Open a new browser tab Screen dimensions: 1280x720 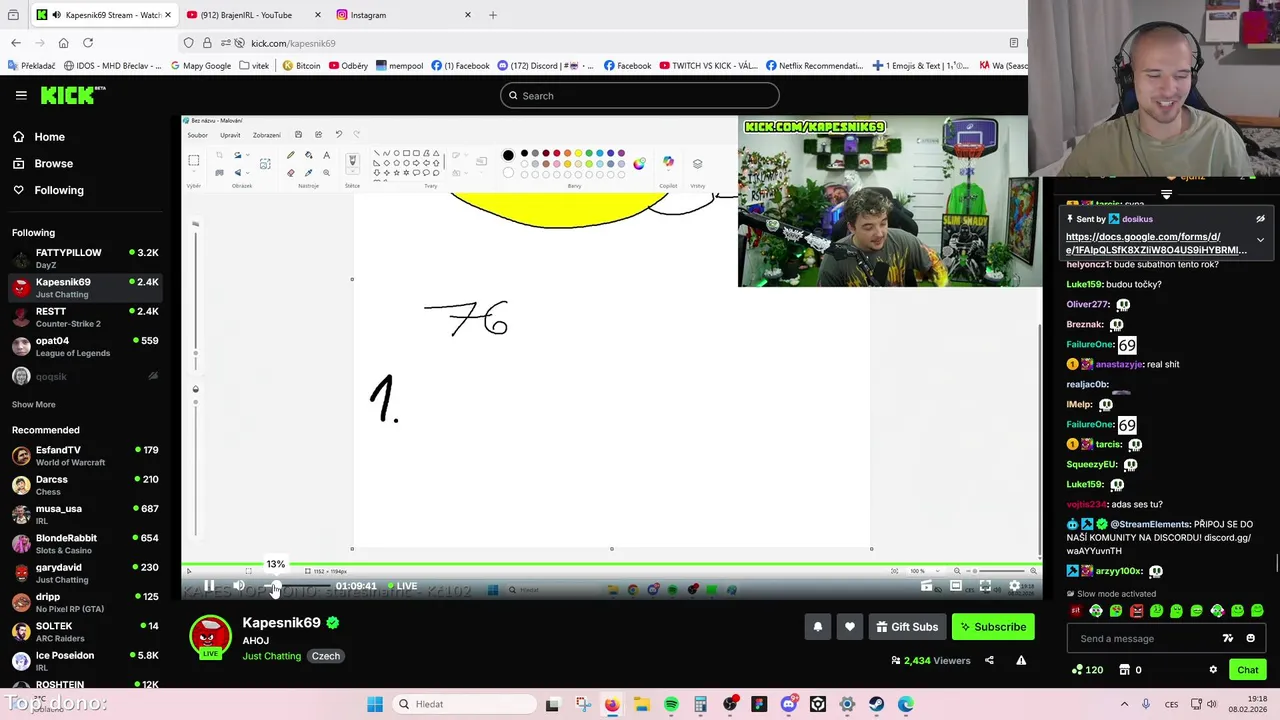(x=492, y=15)
